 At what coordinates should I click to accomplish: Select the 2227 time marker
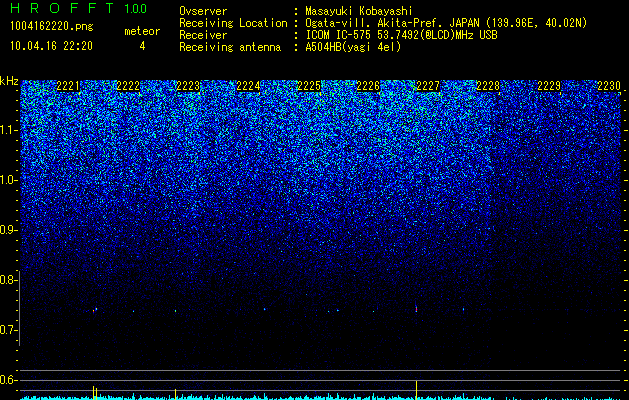pyautogui.click(x=428, y=86)
